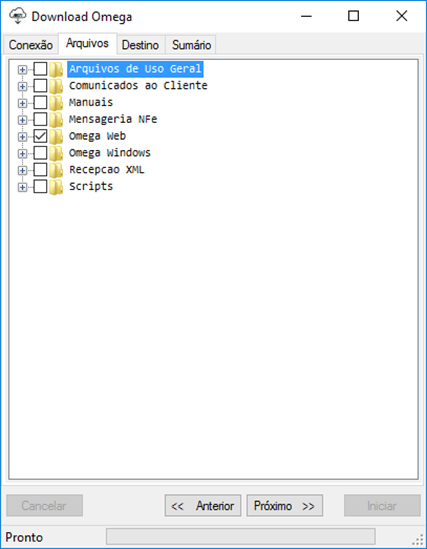Click the progress bar in status bar
Viewport: 427px width, 549px height.
tap(240, 536)
